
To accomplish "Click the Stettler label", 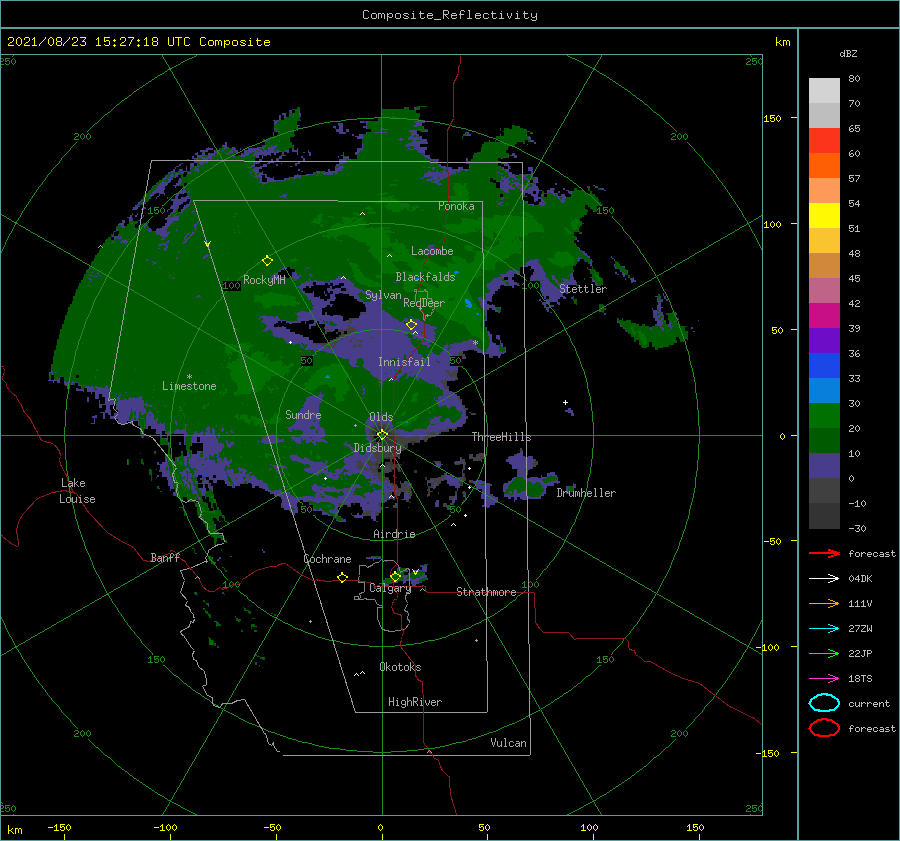I will (583, 289).
